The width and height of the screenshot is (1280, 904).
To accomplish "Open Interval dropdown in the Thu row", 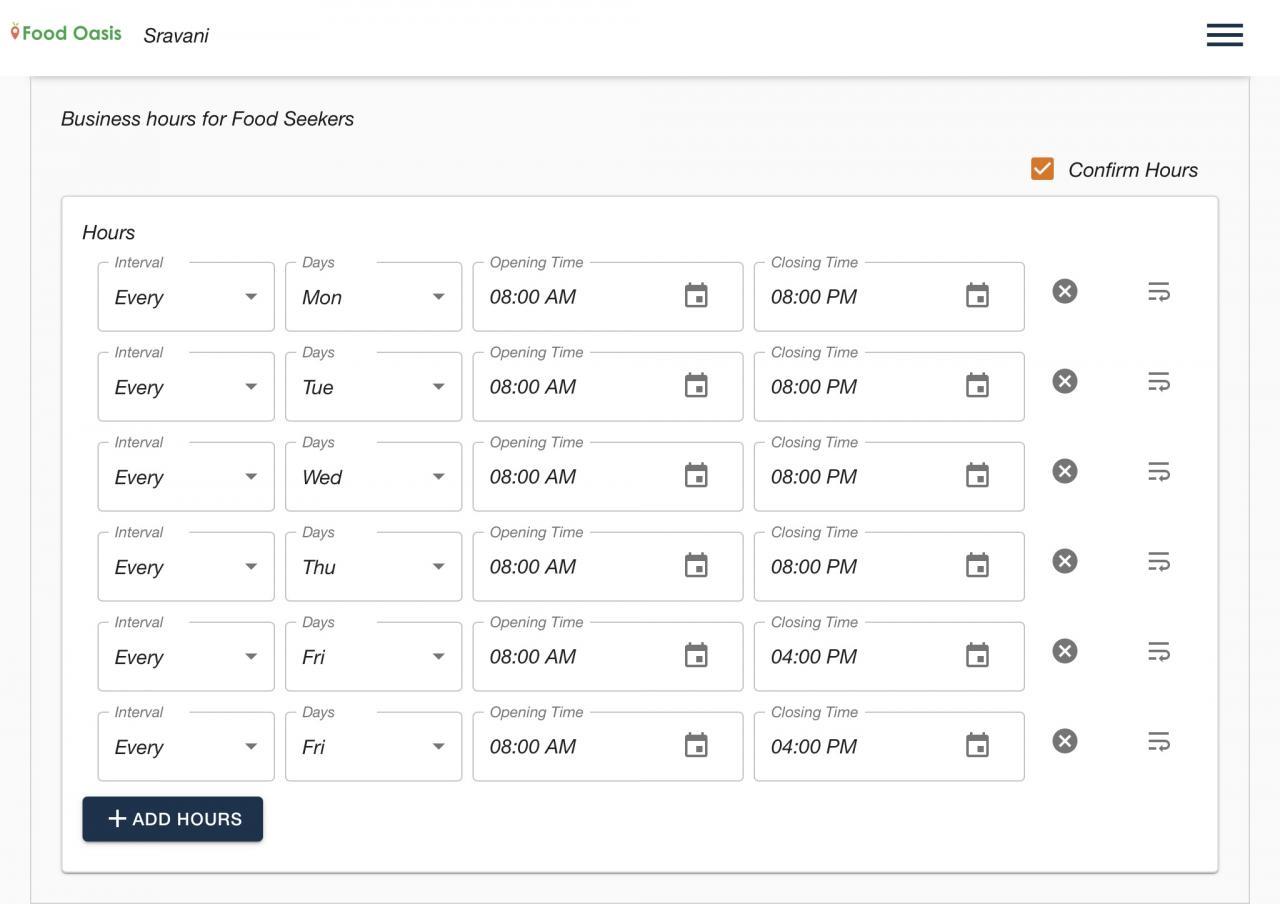I will click(x=186, y=567).
